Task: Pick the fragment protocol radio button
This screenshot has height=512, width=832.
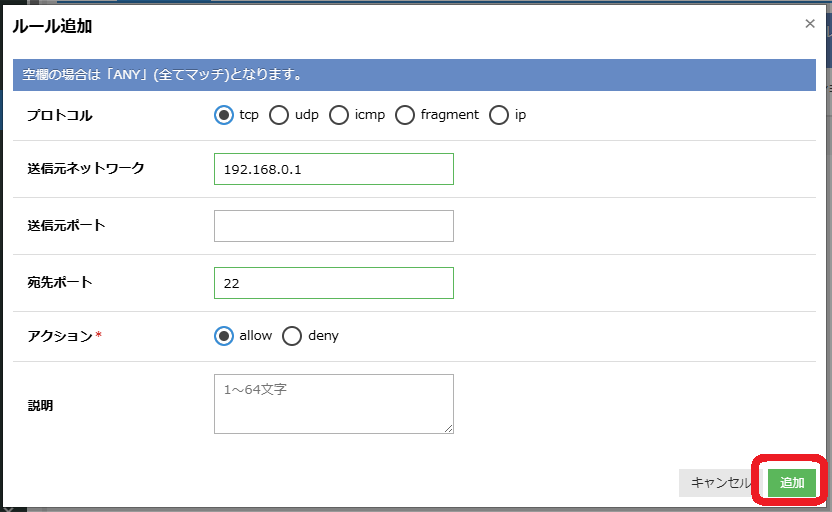Action: [x=405, y=115]
